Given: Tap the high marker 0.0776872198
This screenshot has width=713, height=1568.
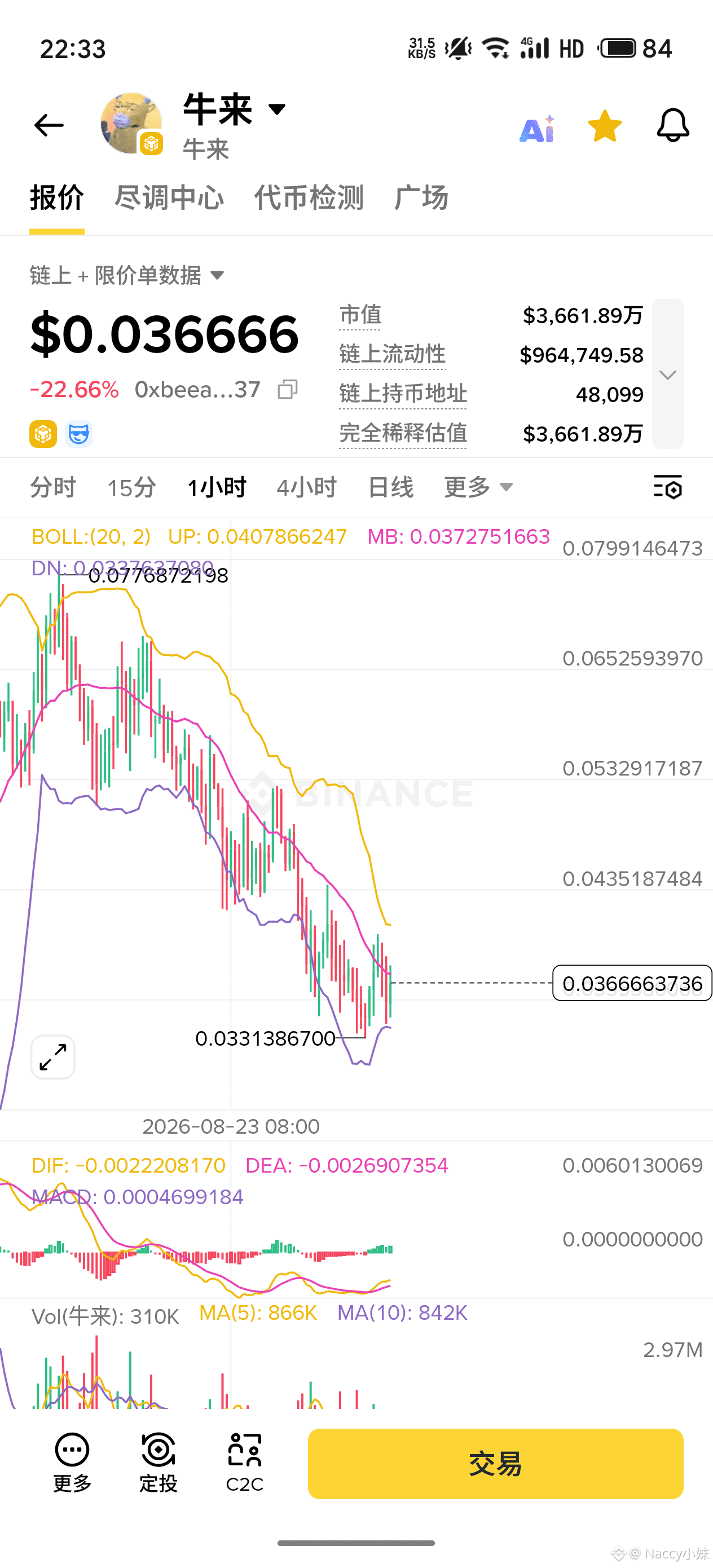Looking at the screenshot, I should click(x=159, y=575).
